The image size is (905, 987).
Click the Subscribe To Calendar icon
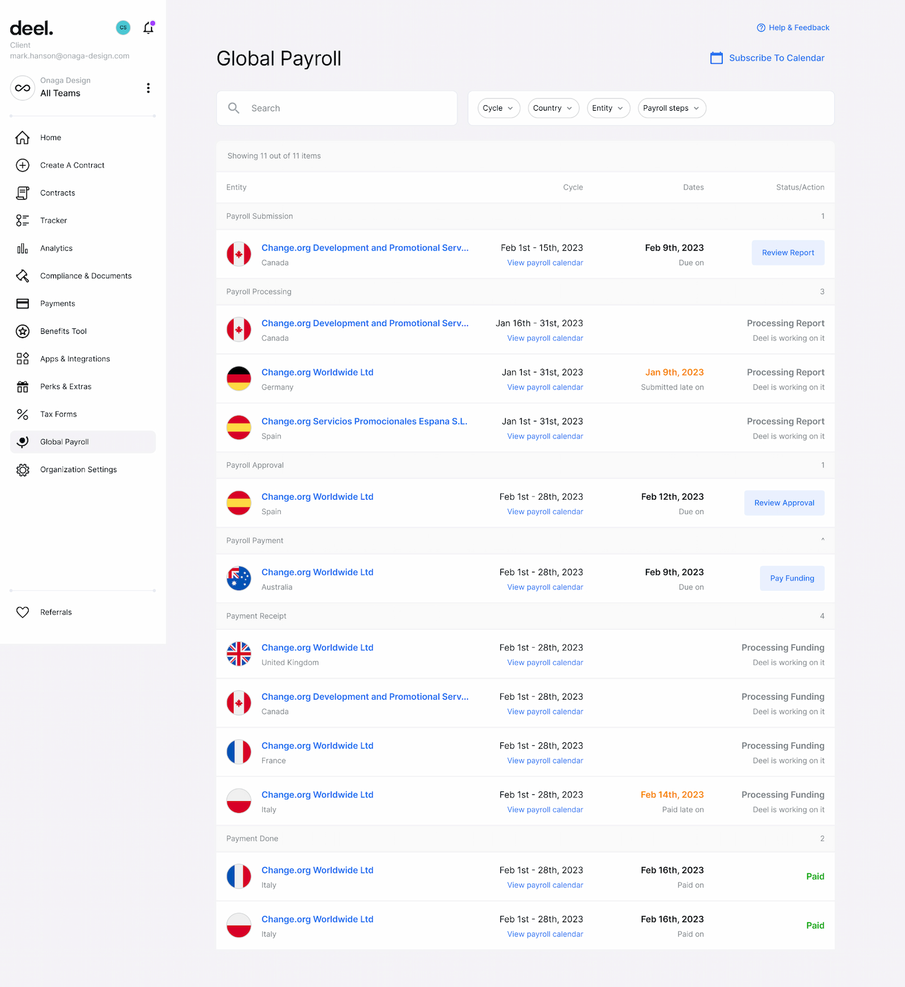point(716,58)
